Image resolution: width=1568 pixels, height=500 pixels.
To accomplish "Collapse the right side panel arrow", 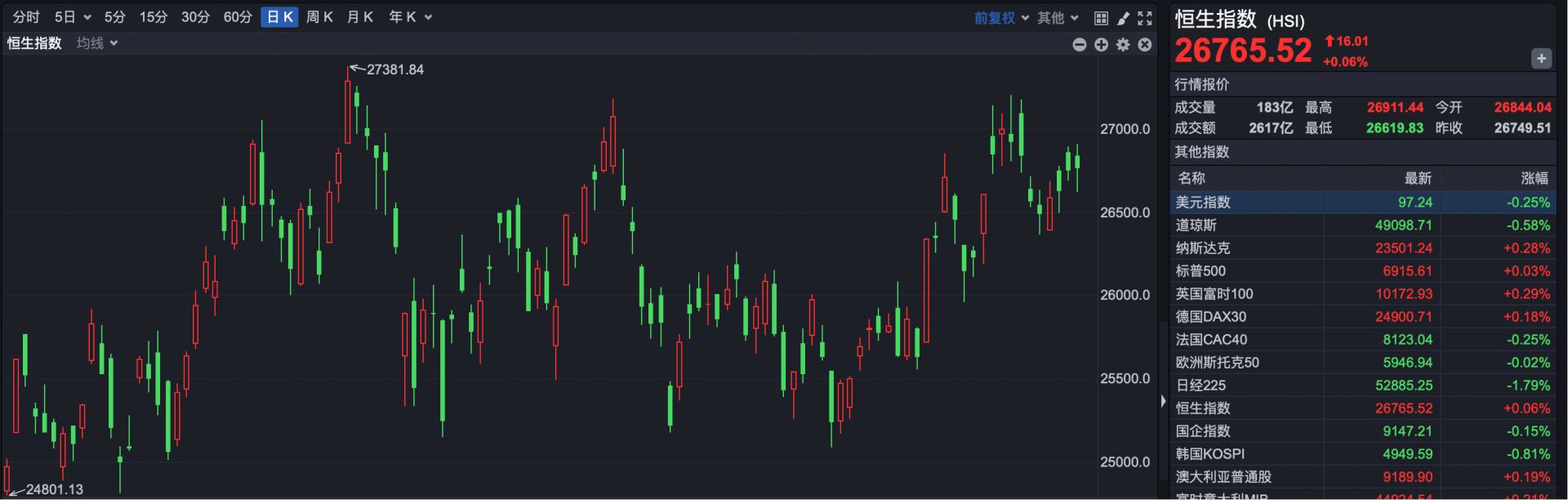I will 1163,401.
